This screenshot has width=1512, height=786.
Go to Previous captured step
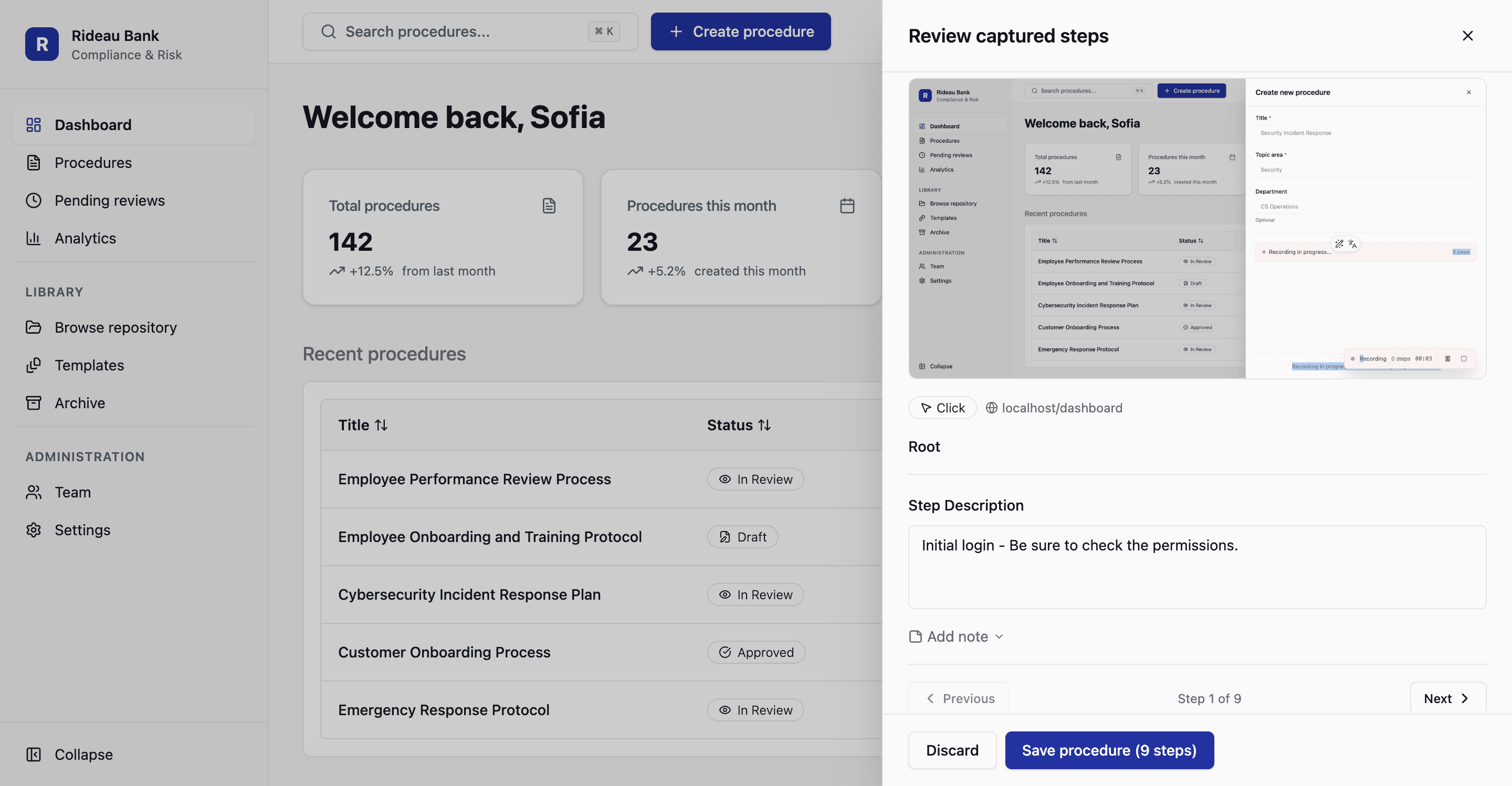tap(959, 698)
